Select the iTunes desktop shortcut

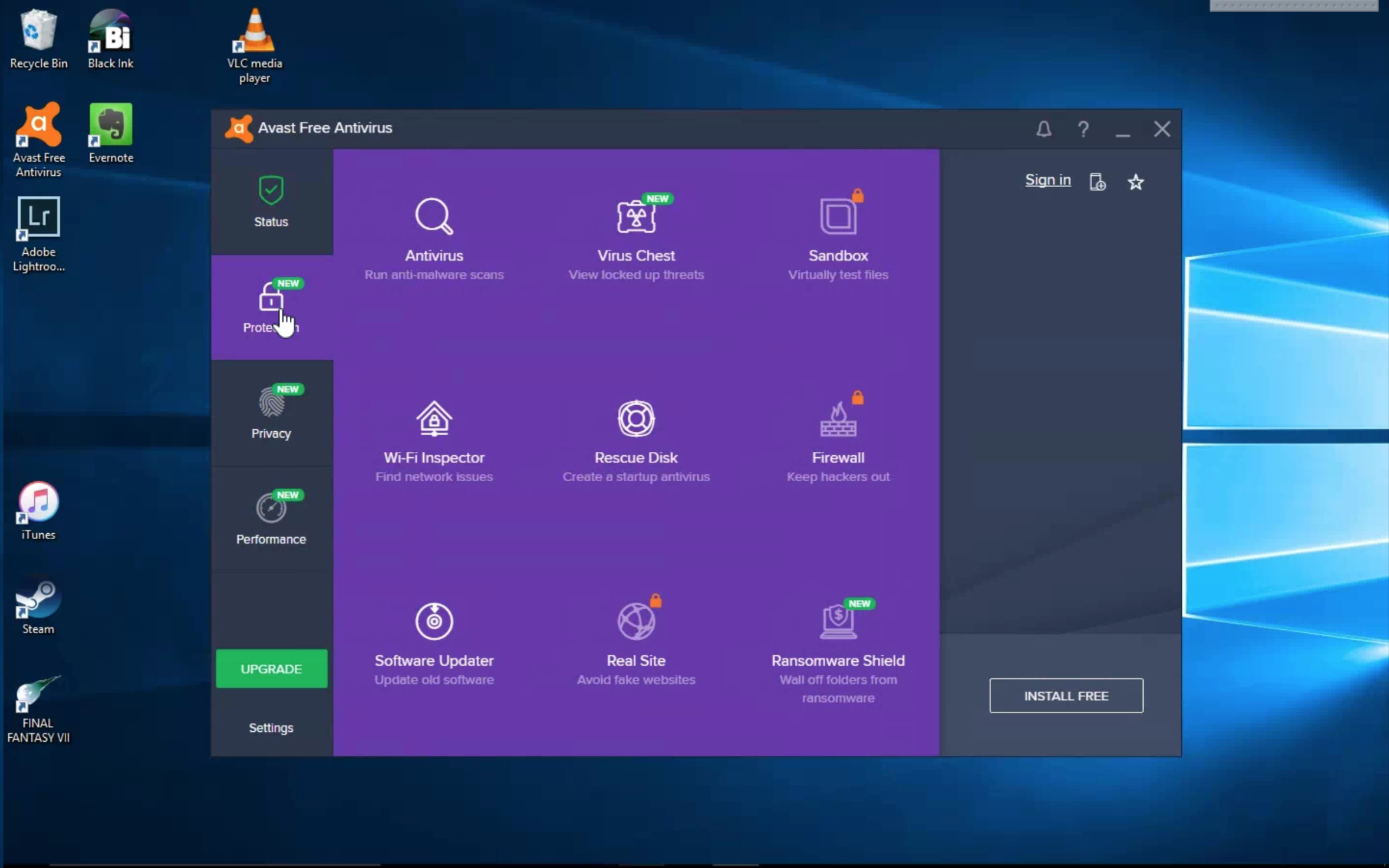pyautogui.click(x=39, y=511)
